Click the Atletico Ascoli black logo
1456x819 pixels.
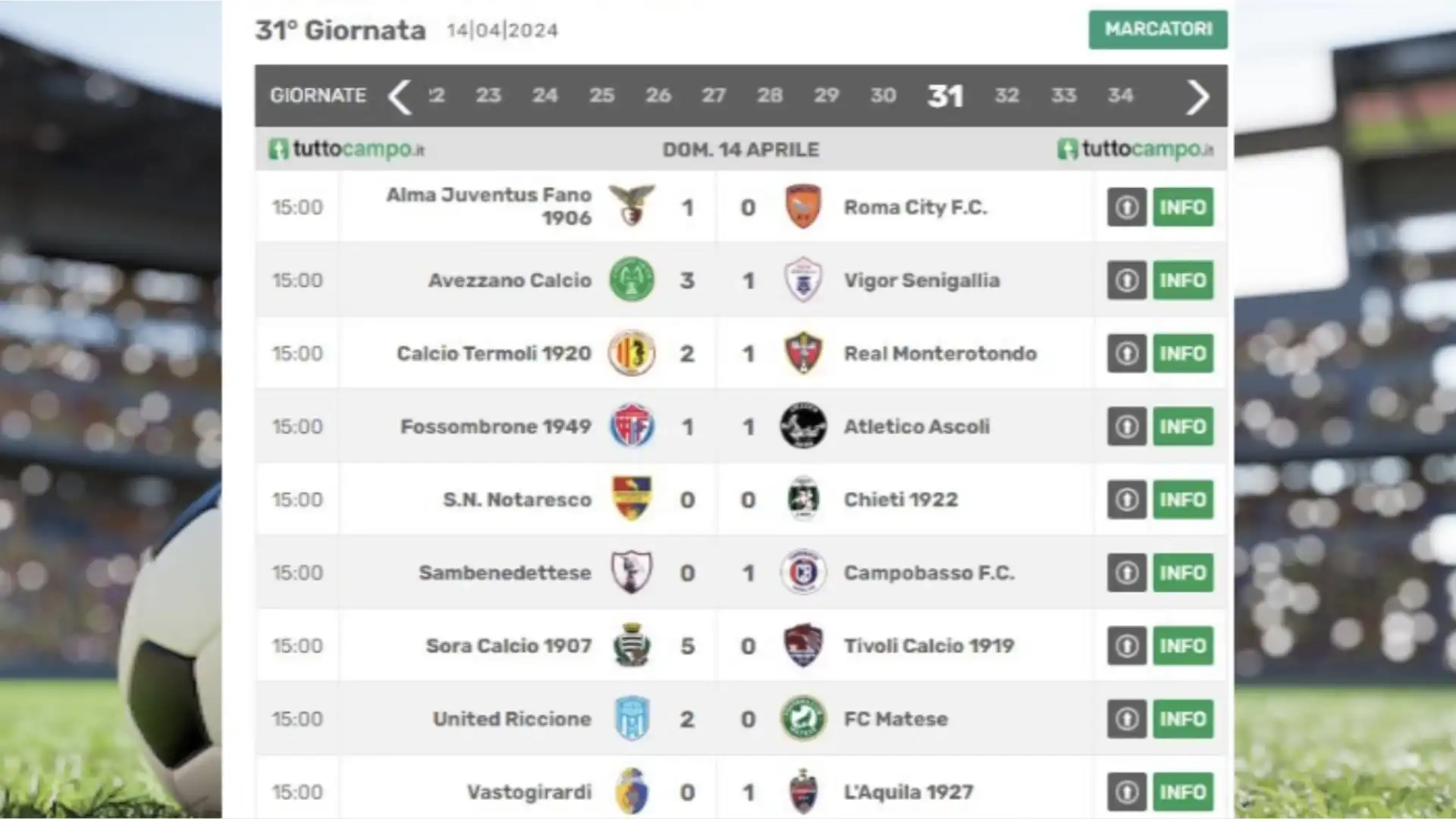[803, 426]
